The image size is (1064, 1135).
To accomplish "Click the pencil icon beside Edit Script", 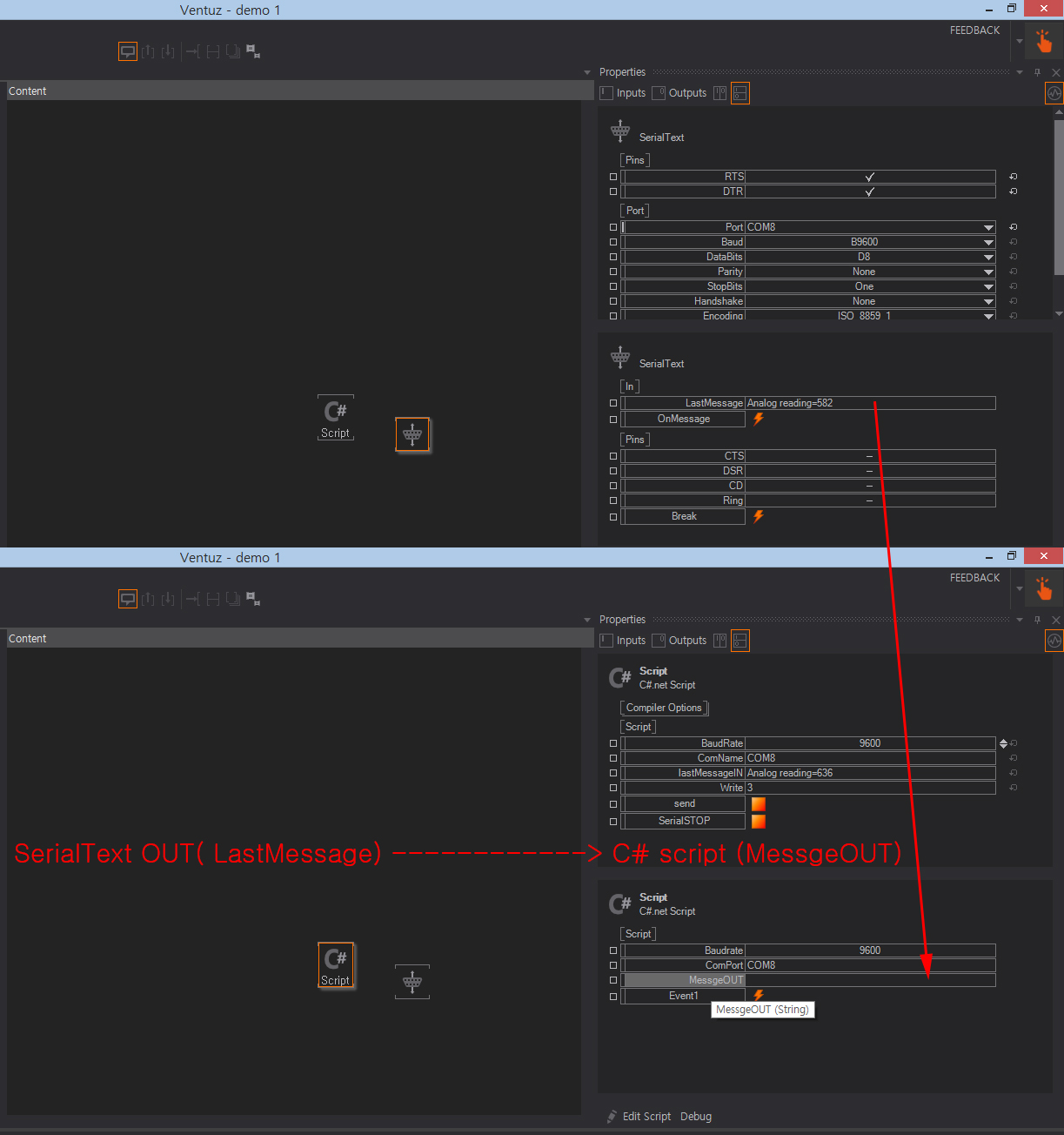I will click(612, 1117).
